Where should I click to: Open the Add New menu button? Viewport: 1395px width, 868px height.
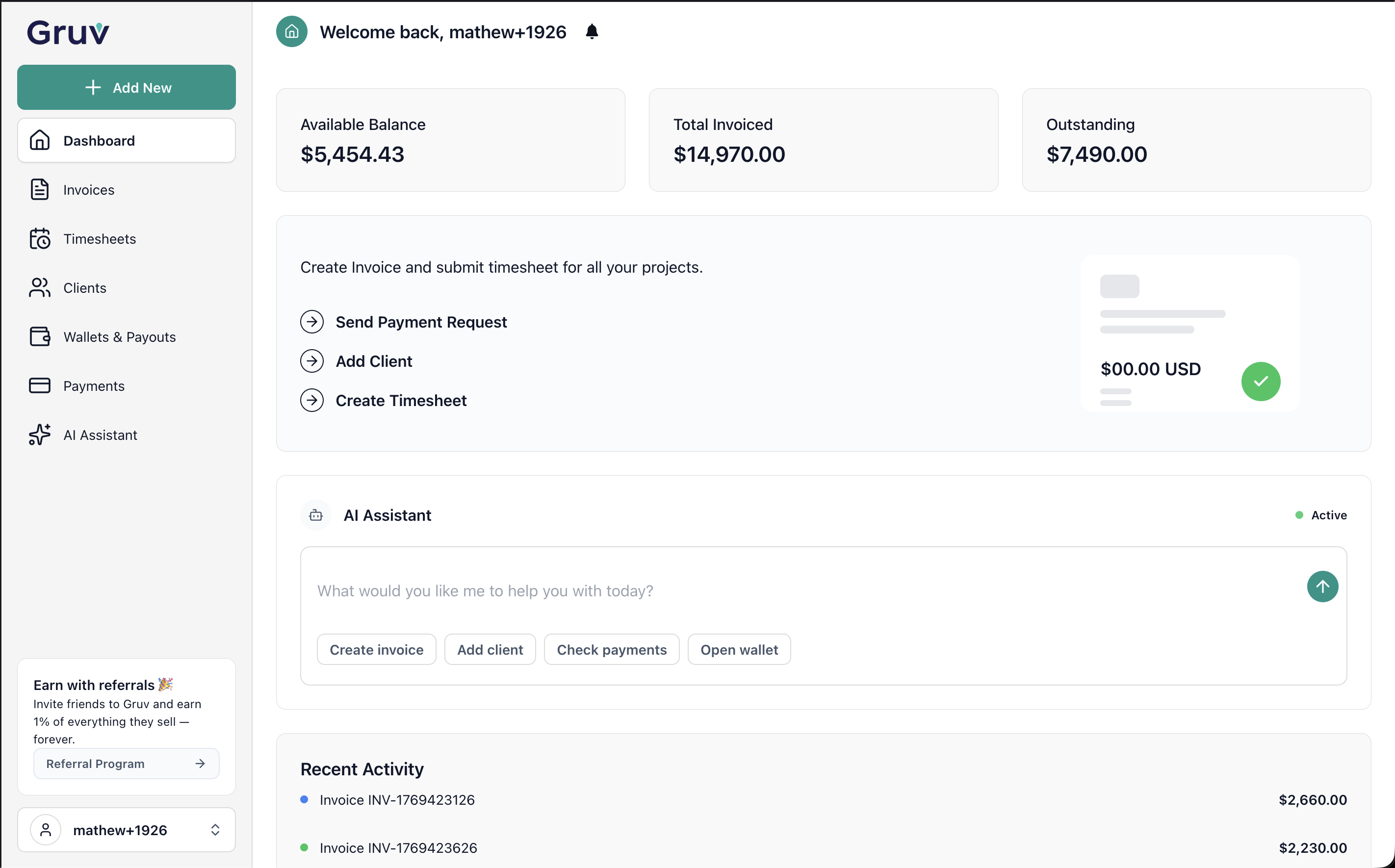click(x=126, y=87)
